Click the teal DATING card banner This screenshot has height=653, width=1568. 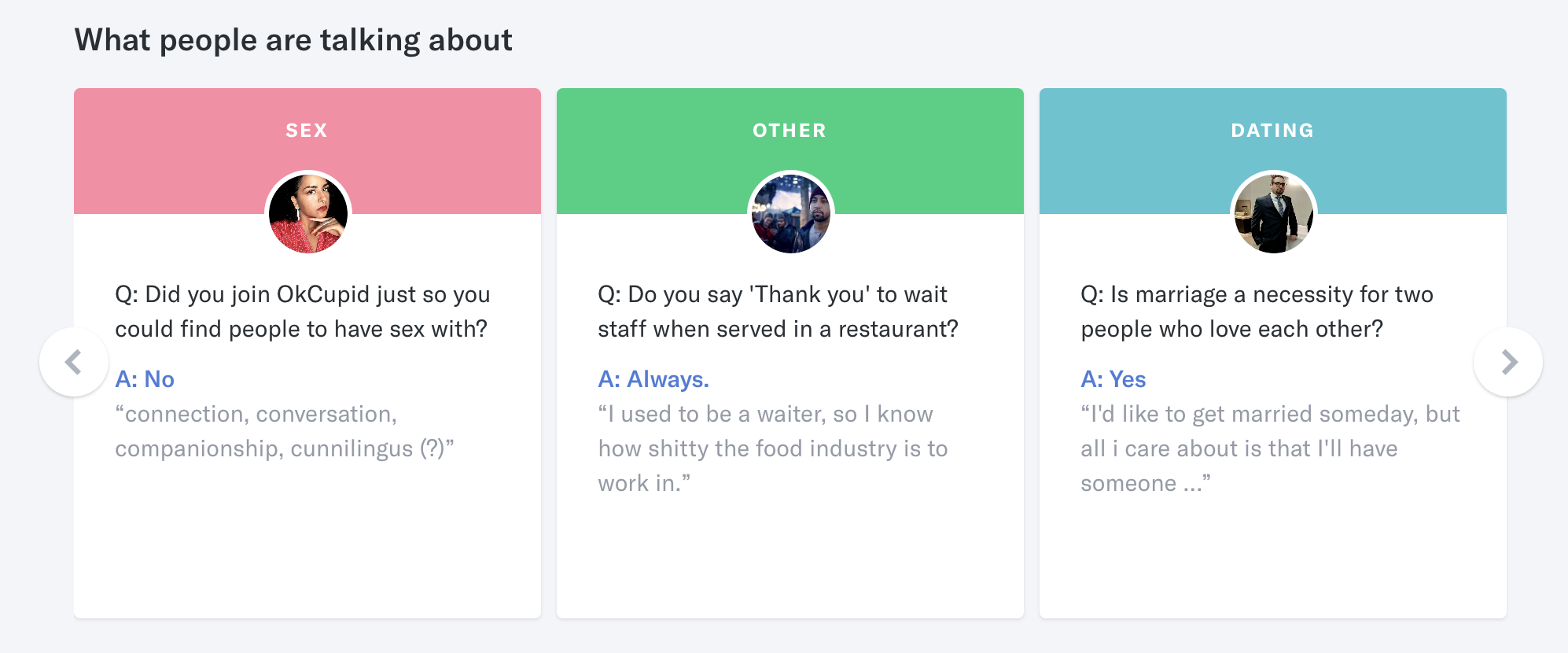click(x=1273, y=151)
